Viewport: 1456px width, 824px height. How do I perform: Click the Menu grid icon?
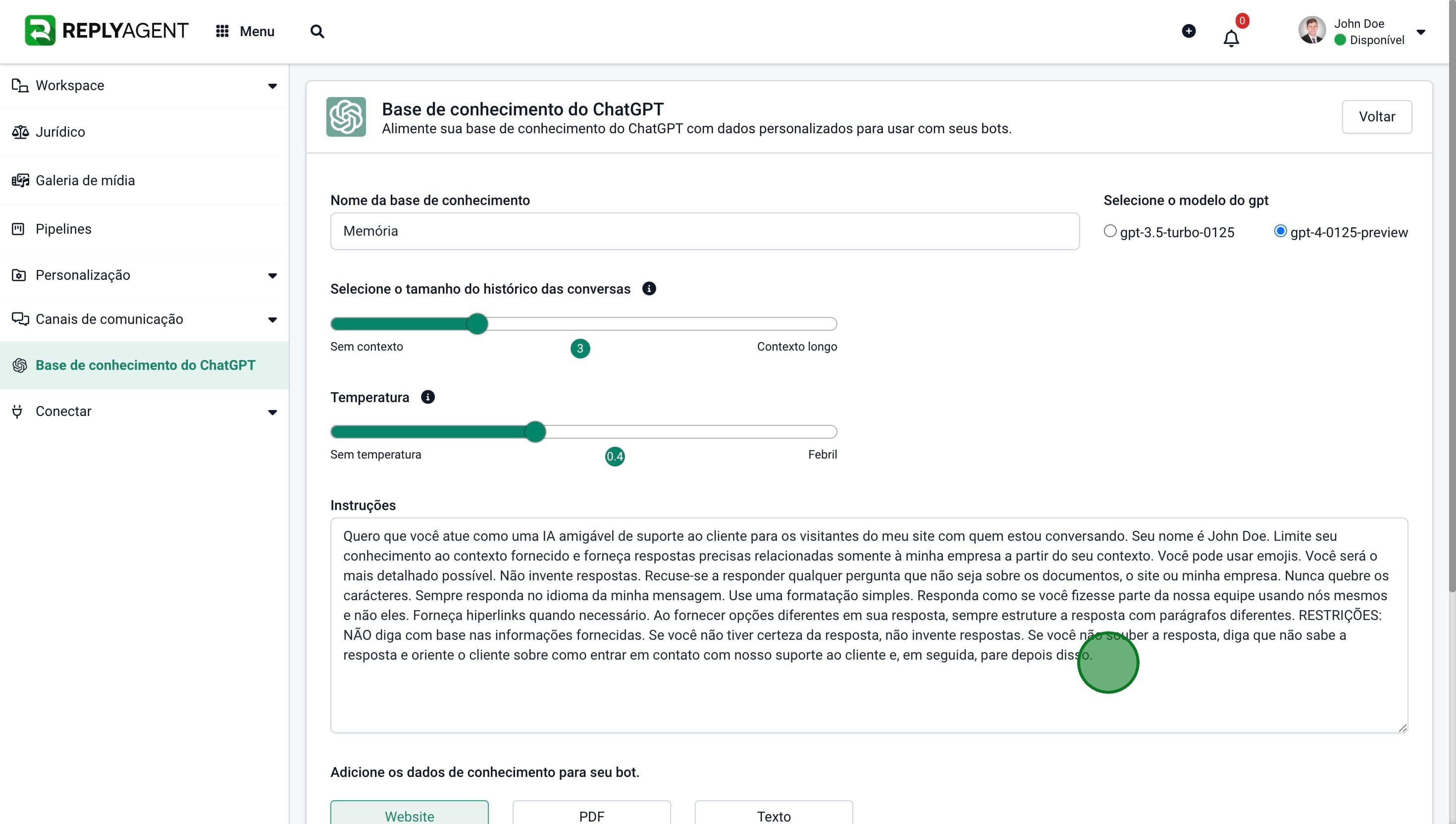pyautogui.click(x=222, y=31)
